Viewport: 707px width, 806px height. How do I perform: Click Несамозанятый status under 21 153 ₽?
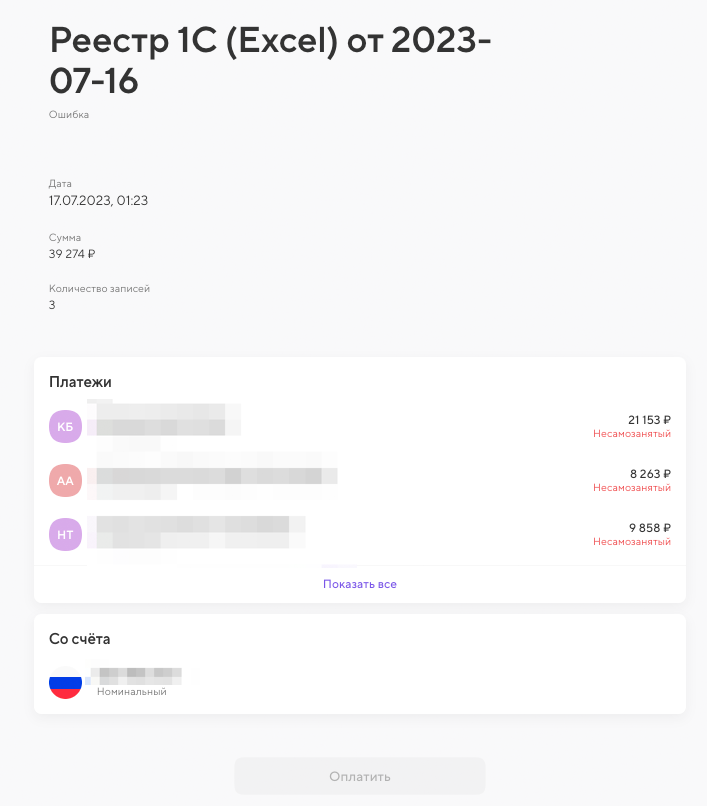tap(631, 434)
